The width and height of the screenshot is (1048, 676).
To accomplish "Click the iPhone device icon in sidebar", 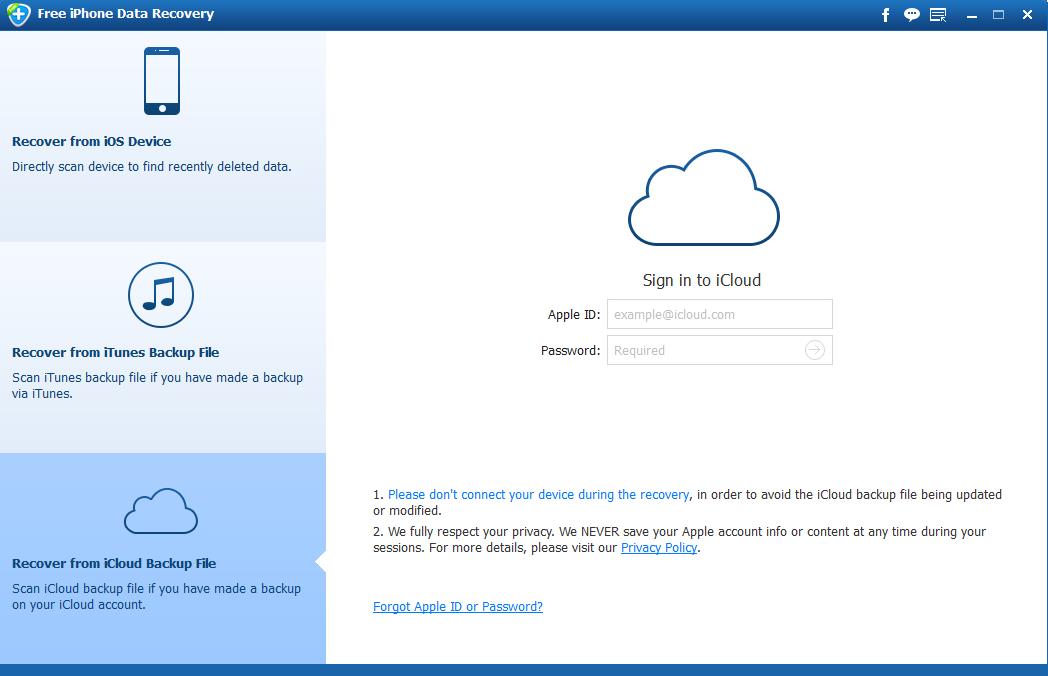I will tap(162, 81).
